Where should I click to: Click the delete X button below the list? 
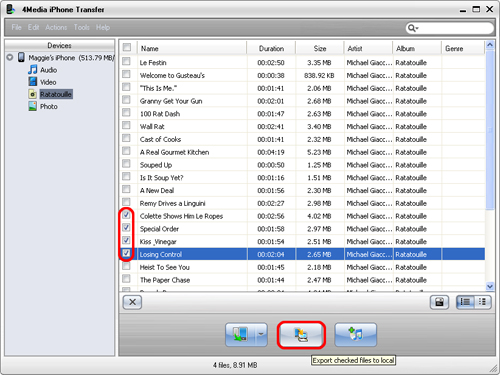coord(132,302)
